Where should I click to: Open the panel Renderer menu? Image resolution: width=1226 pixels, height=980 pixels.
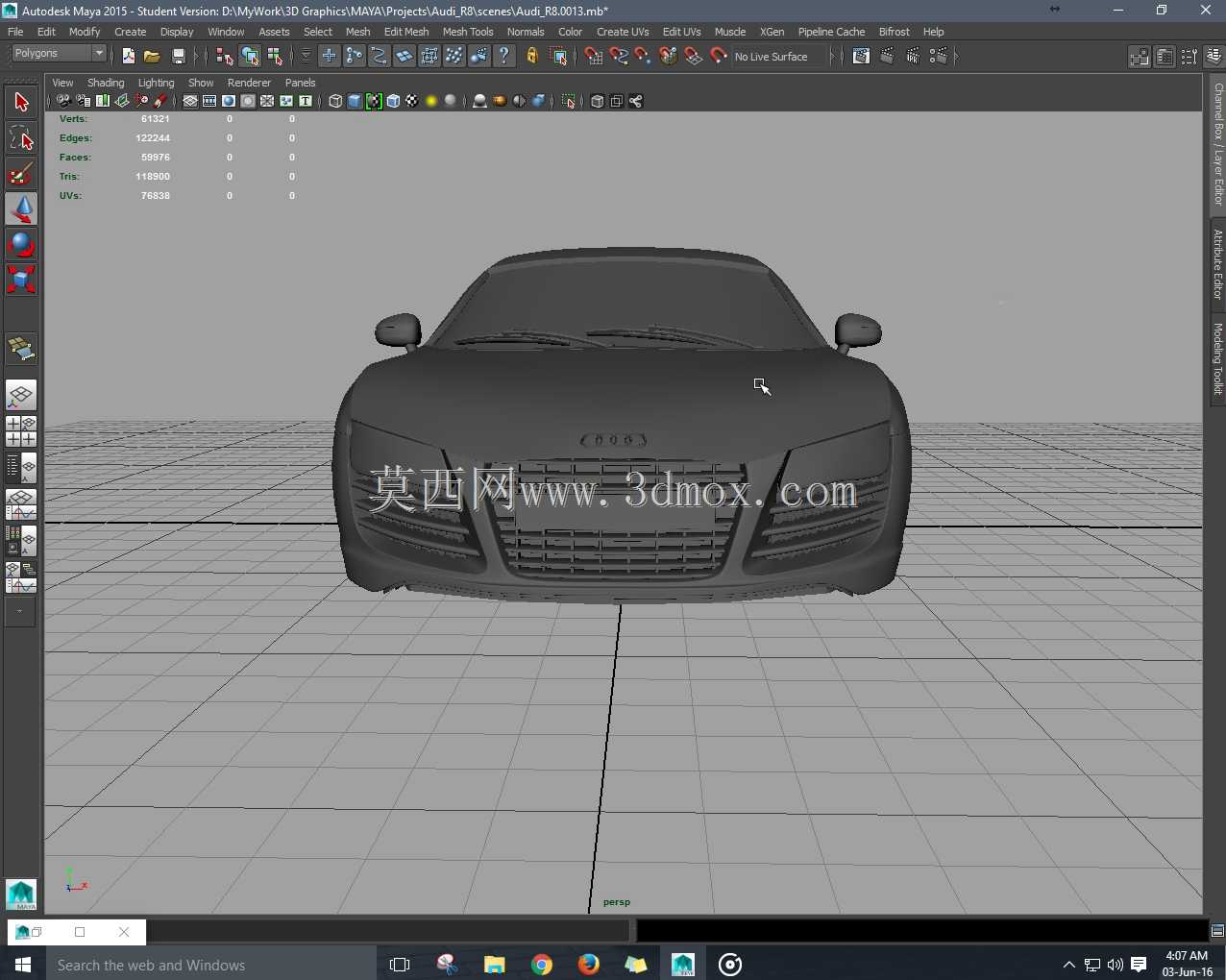pyautogui.click(x=249, y=83)
